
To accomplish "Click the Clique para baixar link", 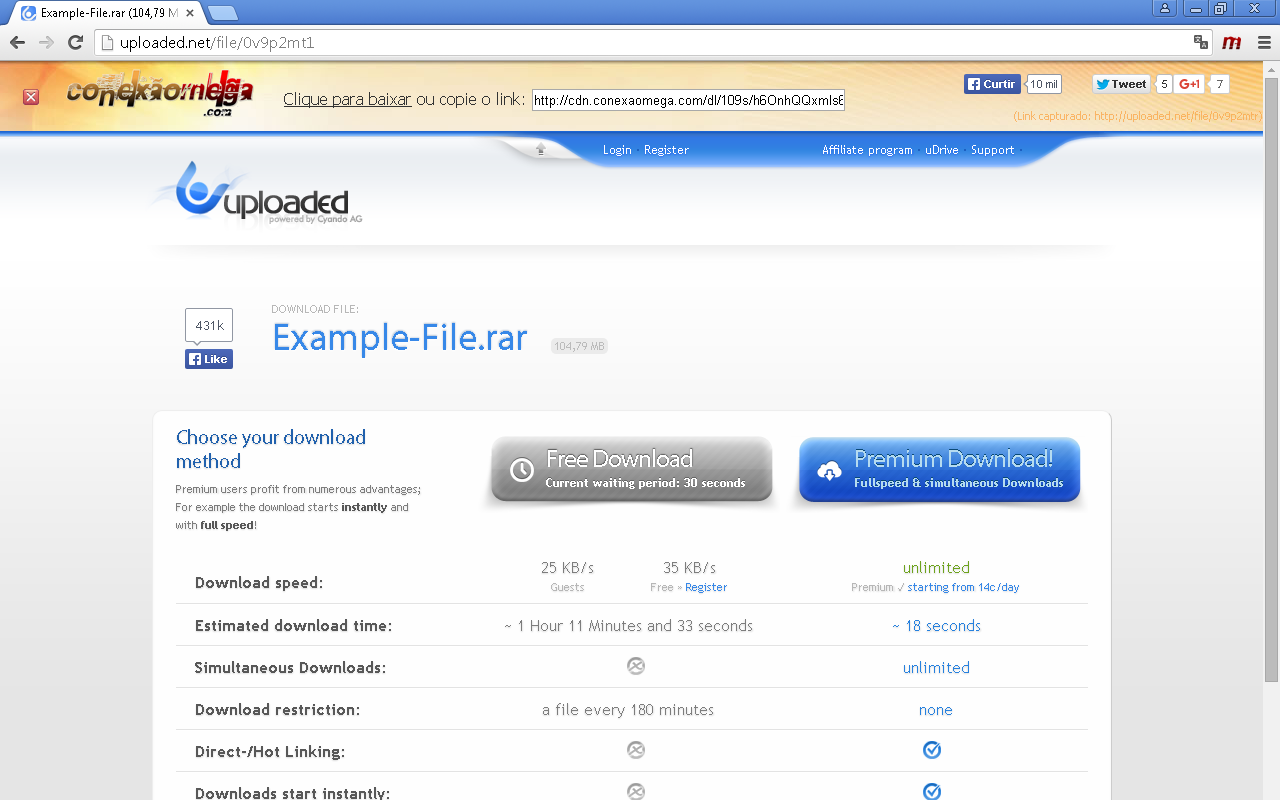I will [347, 99].
